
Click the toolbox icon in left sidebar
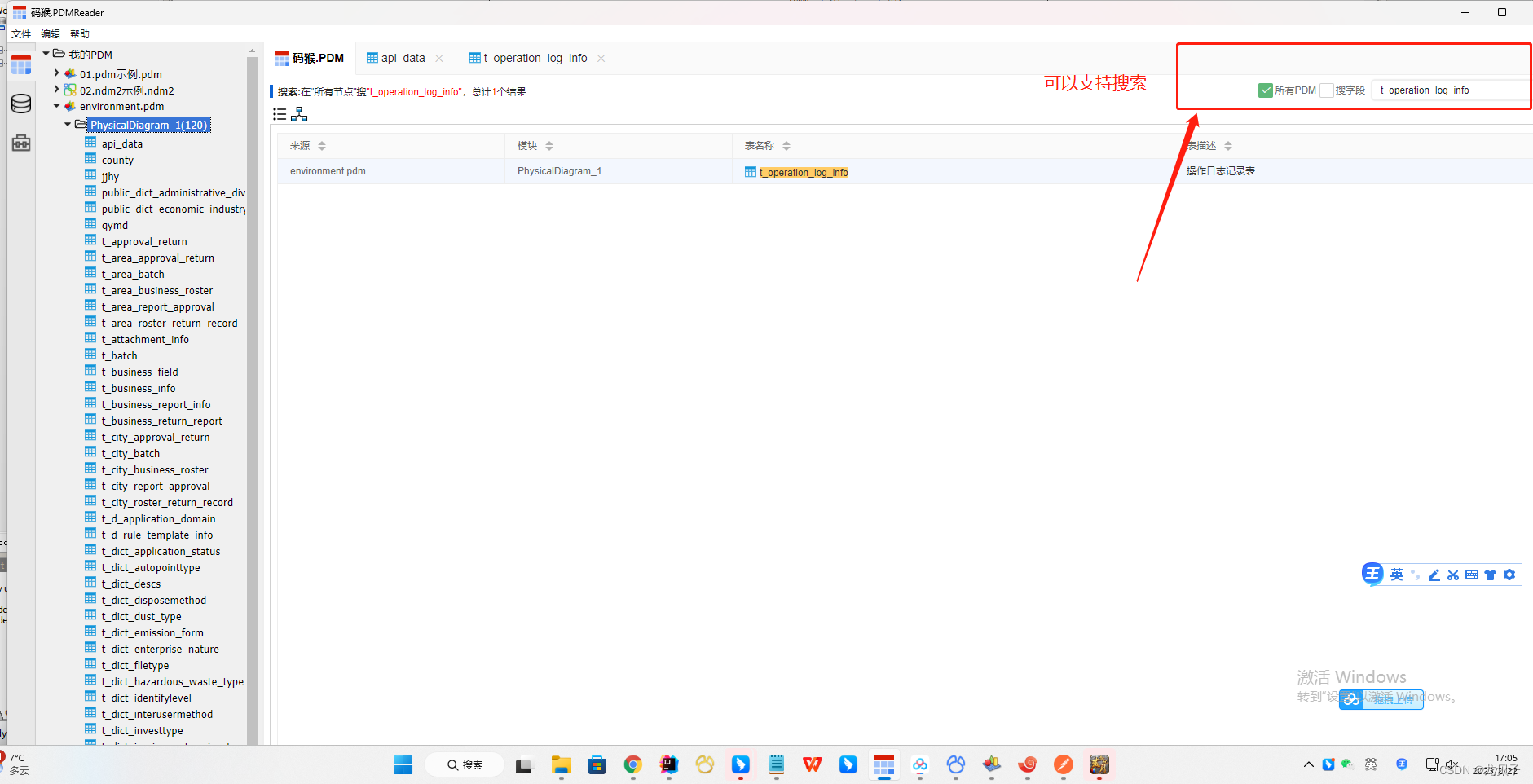(x=20, y=142)
